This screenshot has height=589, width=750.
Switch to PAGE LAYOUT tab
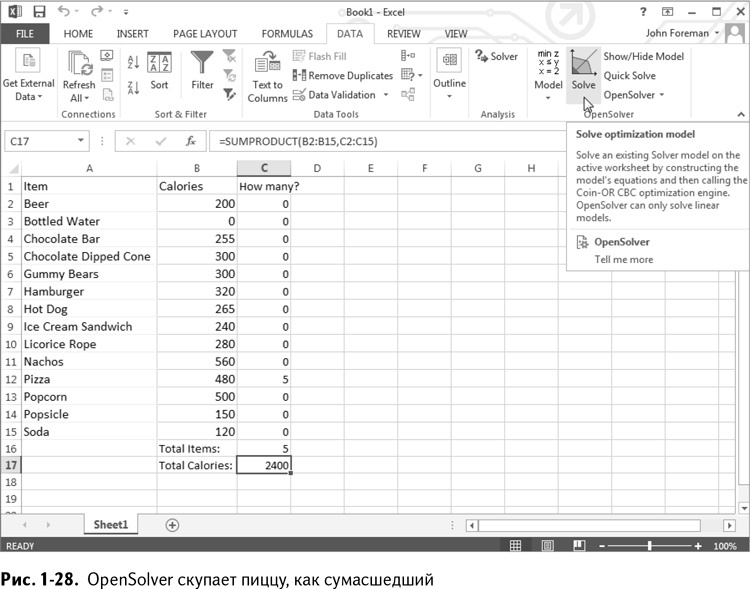205,33
